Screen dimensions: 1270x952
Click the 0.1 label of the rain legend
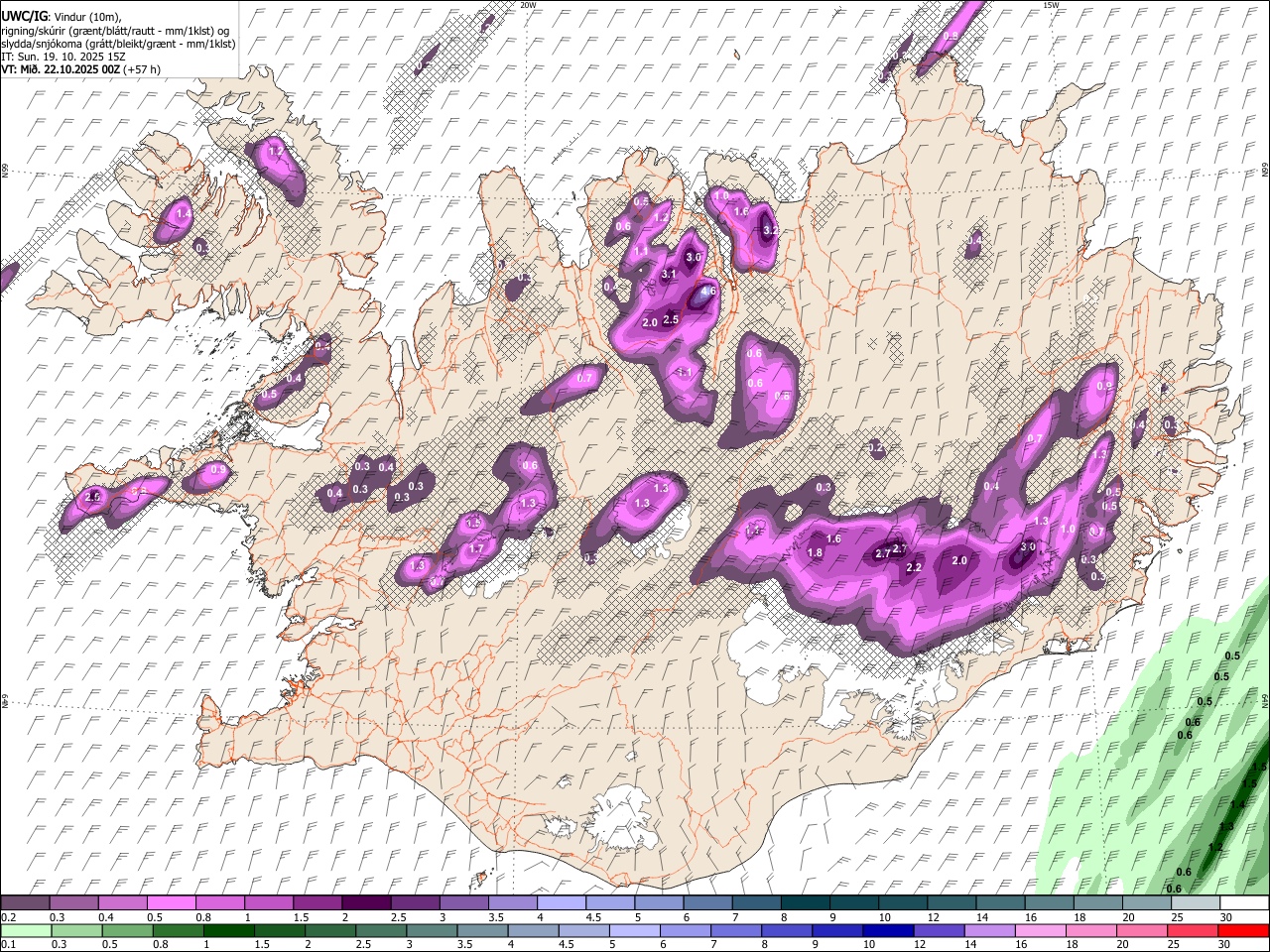tap(7, 945)
